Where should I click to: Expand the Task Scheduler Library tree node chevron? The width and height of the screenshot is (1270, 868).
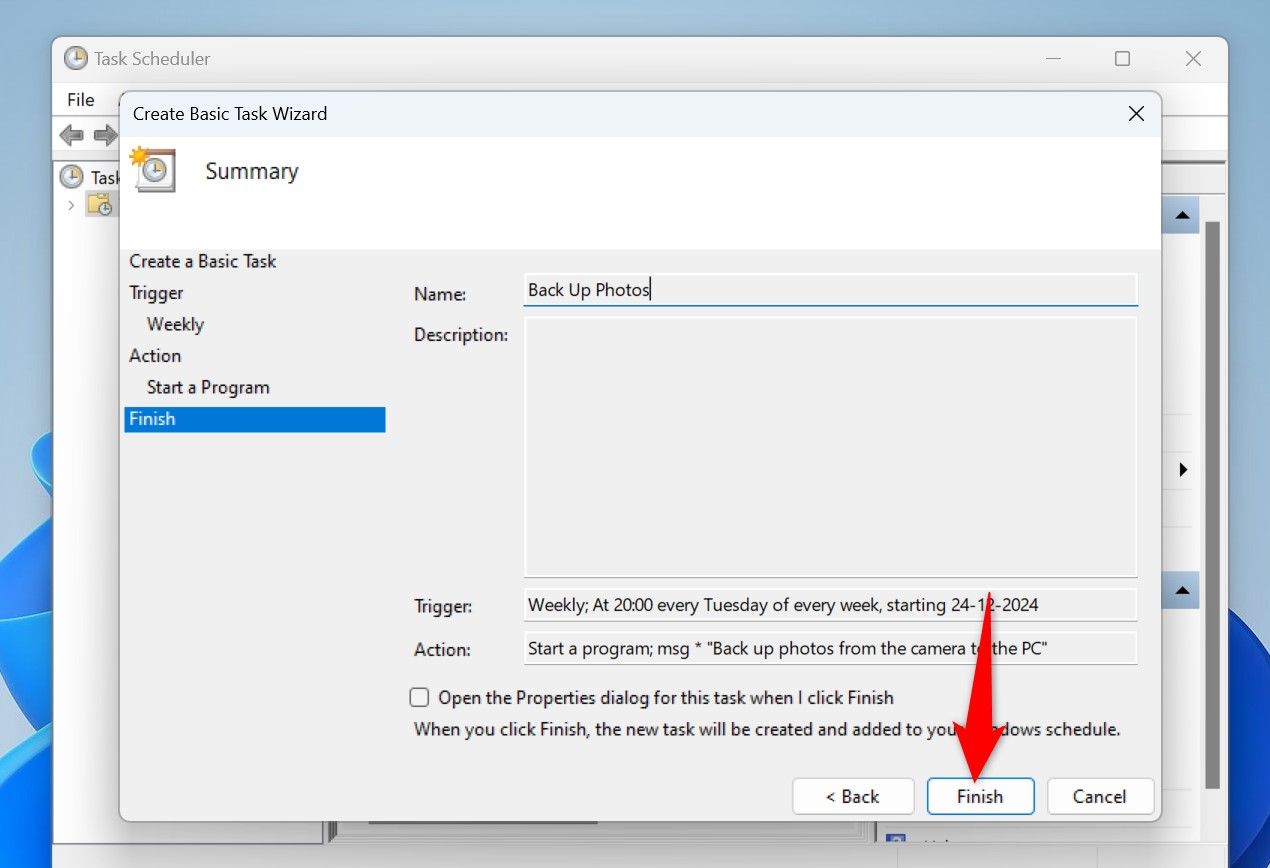coord(71,205)
